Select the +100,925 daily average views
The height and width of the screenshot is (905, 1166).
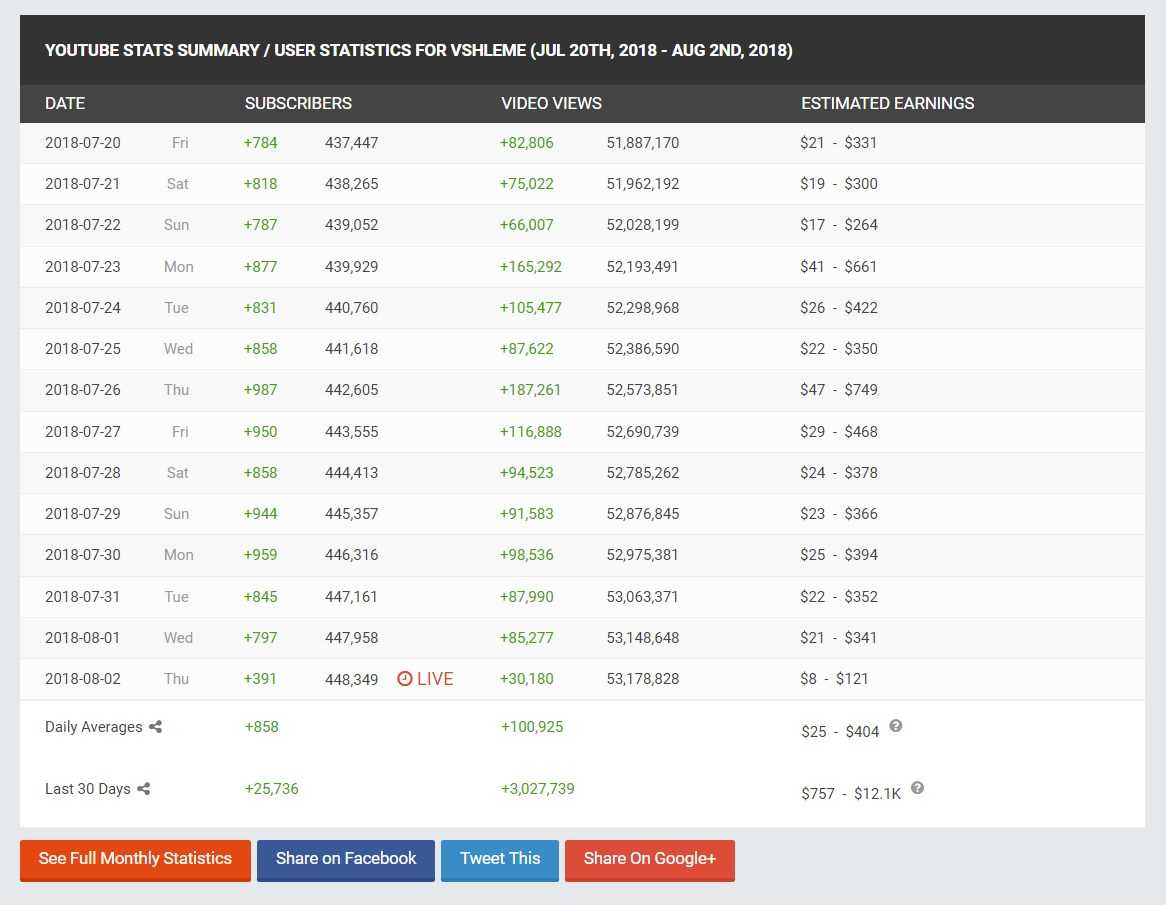(x=532, y=727)
